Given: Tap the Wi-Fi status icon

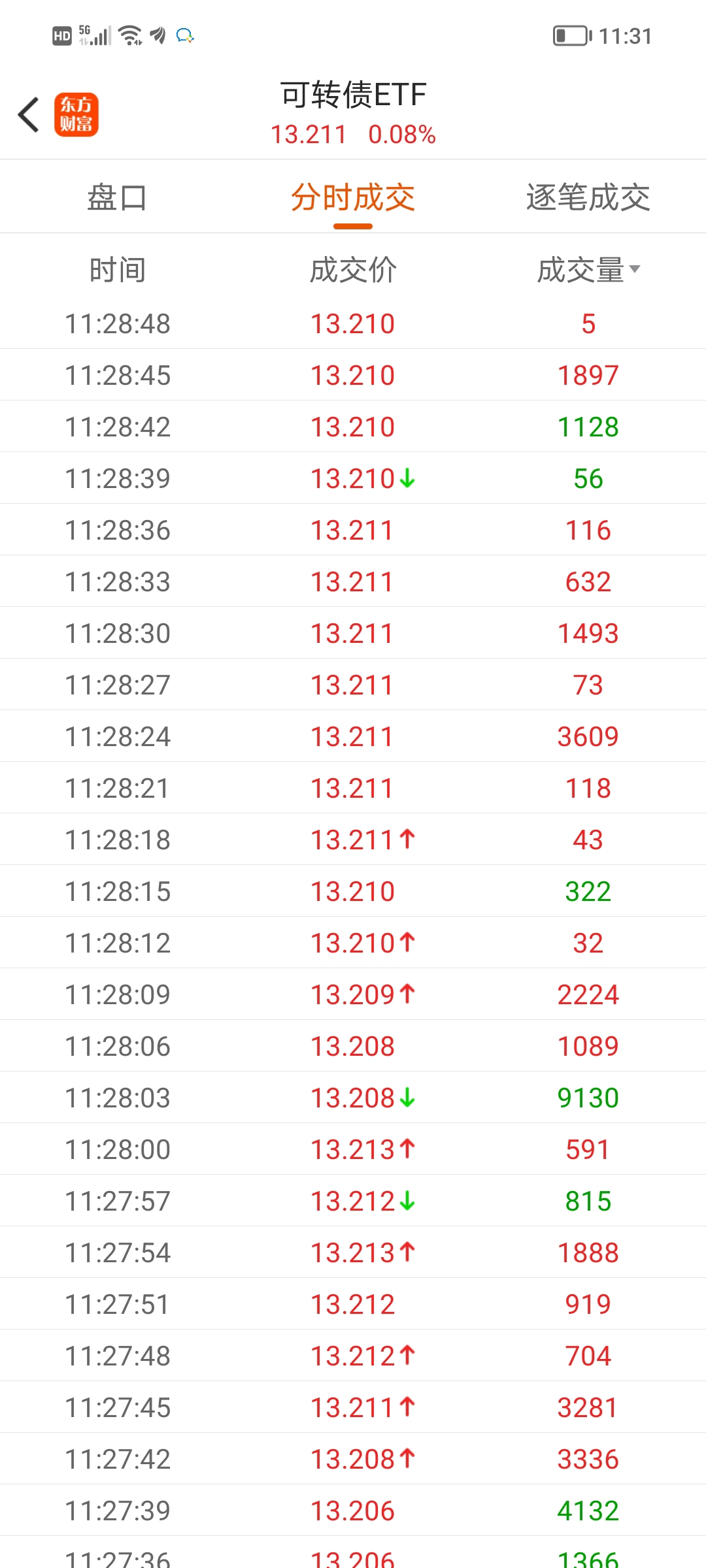Looking at the screenshot, I should coord(131,35).
